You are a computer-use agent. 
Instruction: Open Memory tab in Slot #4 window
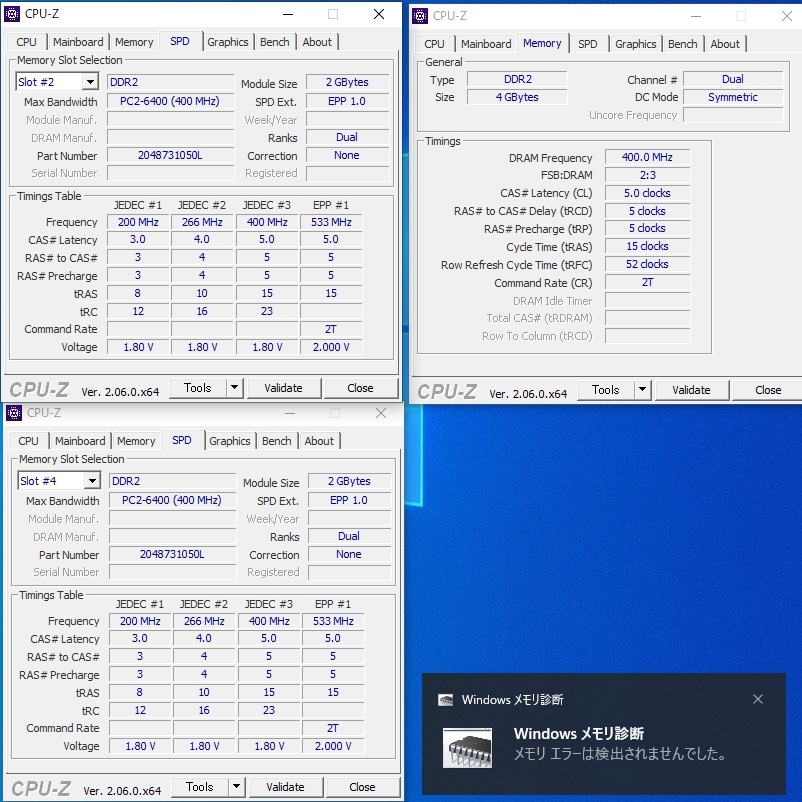point(136,441)
